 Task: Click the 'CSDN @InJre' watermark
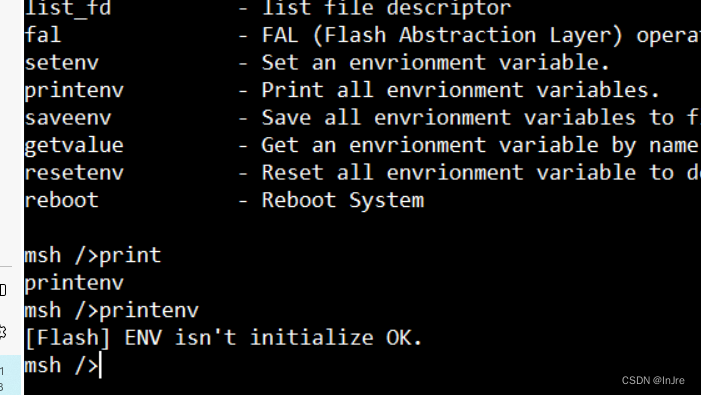pyautogui.click(x=653, y=380)
